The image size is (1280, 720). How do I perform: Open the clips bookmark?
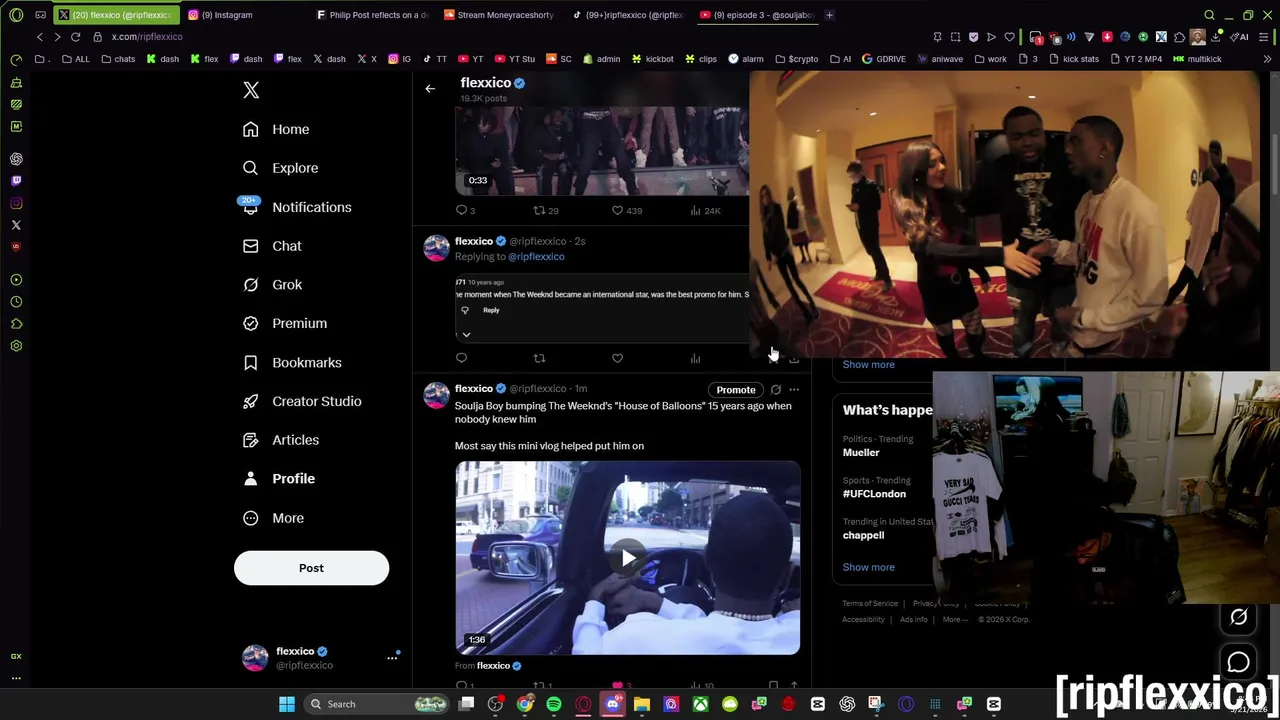[x=701, y=59]
